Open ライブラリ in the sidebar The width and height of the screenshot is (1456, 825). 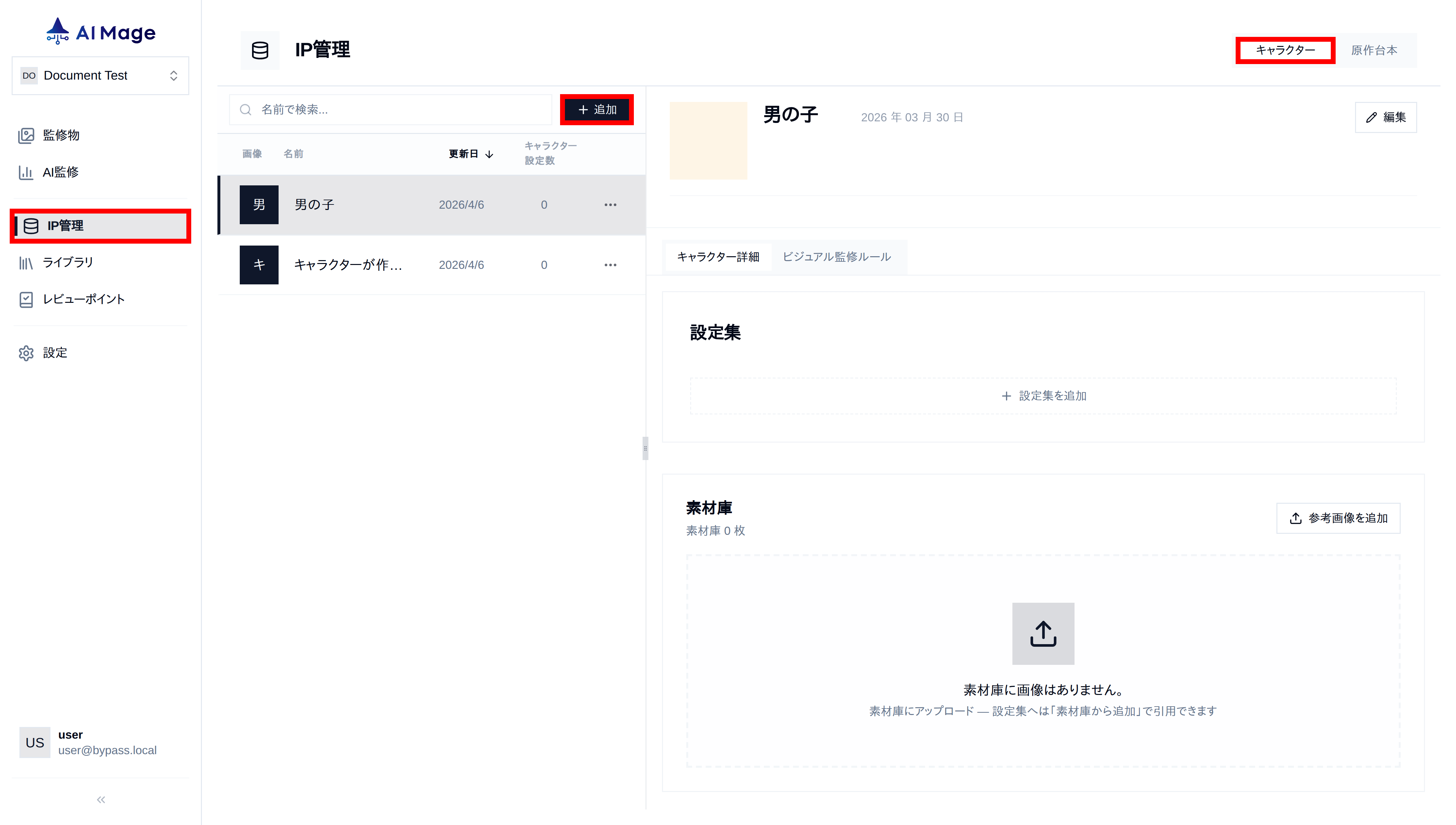click(100, 262)
